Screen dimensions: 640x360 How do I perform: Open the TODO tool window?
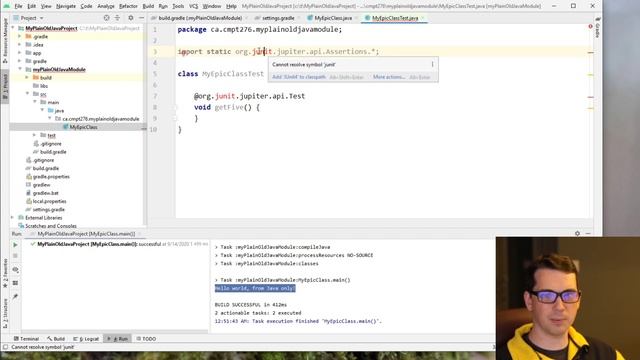coord(146,339)
